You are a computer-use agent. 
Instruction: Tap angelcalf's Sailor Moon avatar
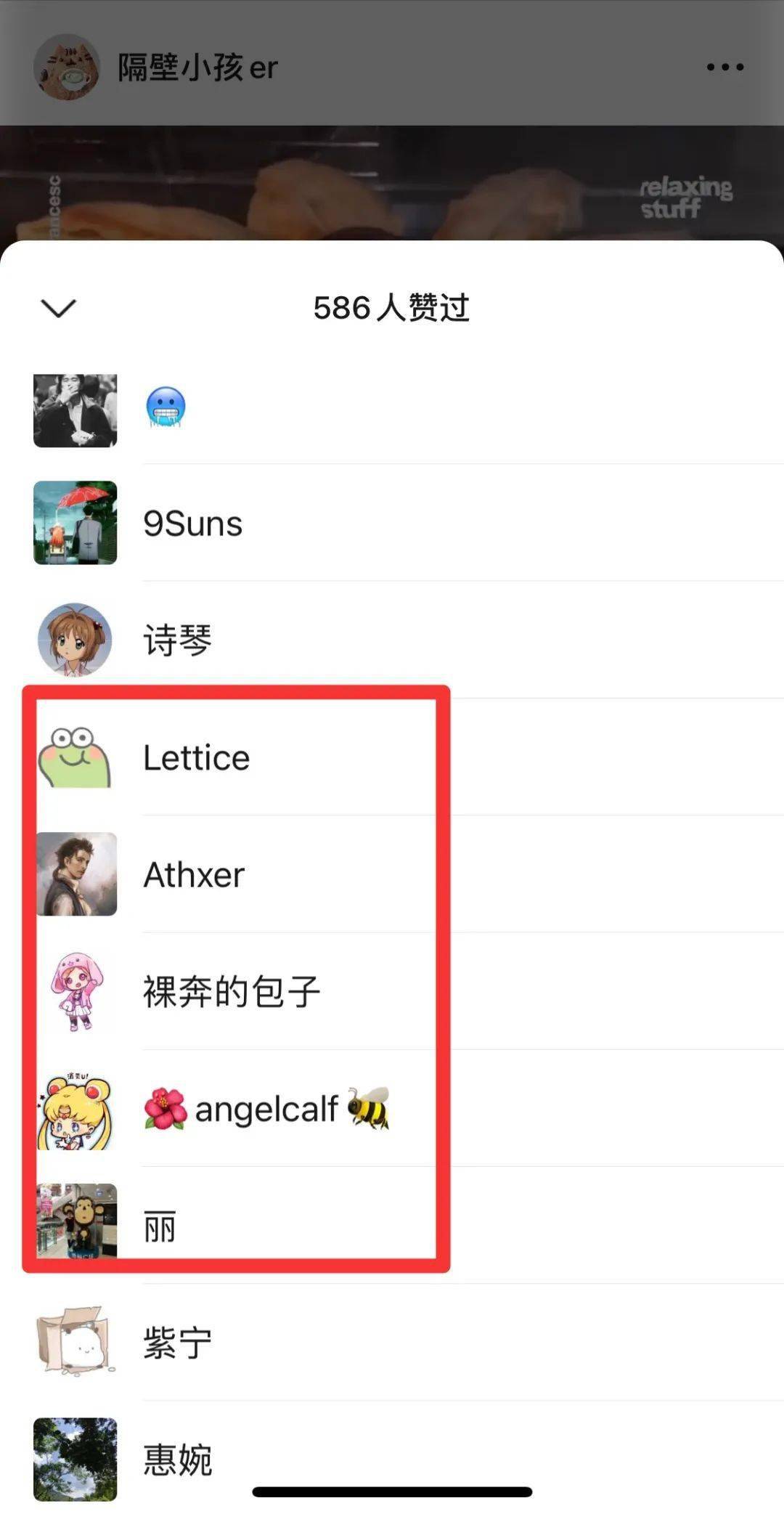(75, 1109)
